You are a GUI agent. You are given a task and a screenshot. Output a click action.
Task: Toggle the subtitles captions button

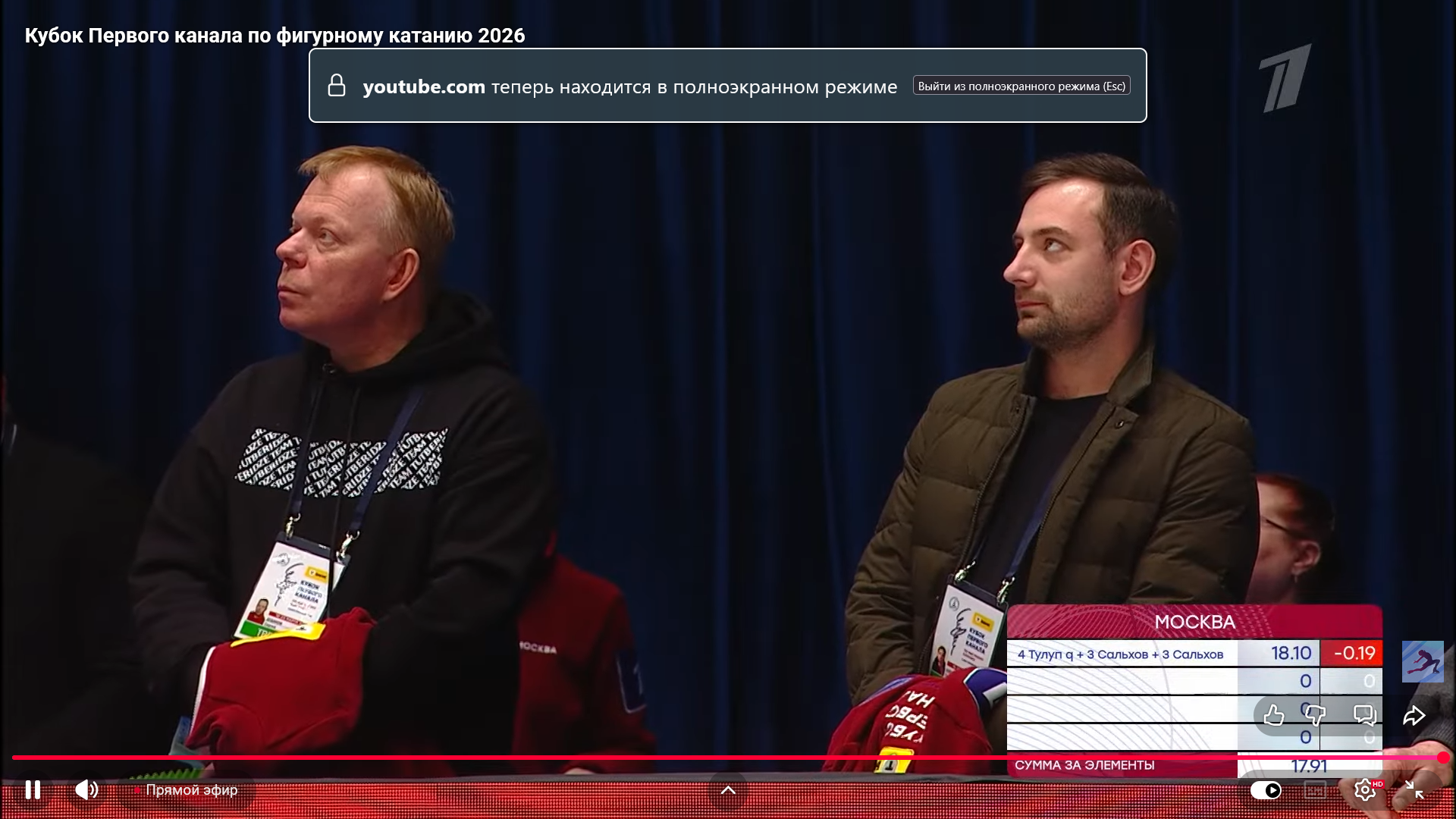tap(1315, 790)
